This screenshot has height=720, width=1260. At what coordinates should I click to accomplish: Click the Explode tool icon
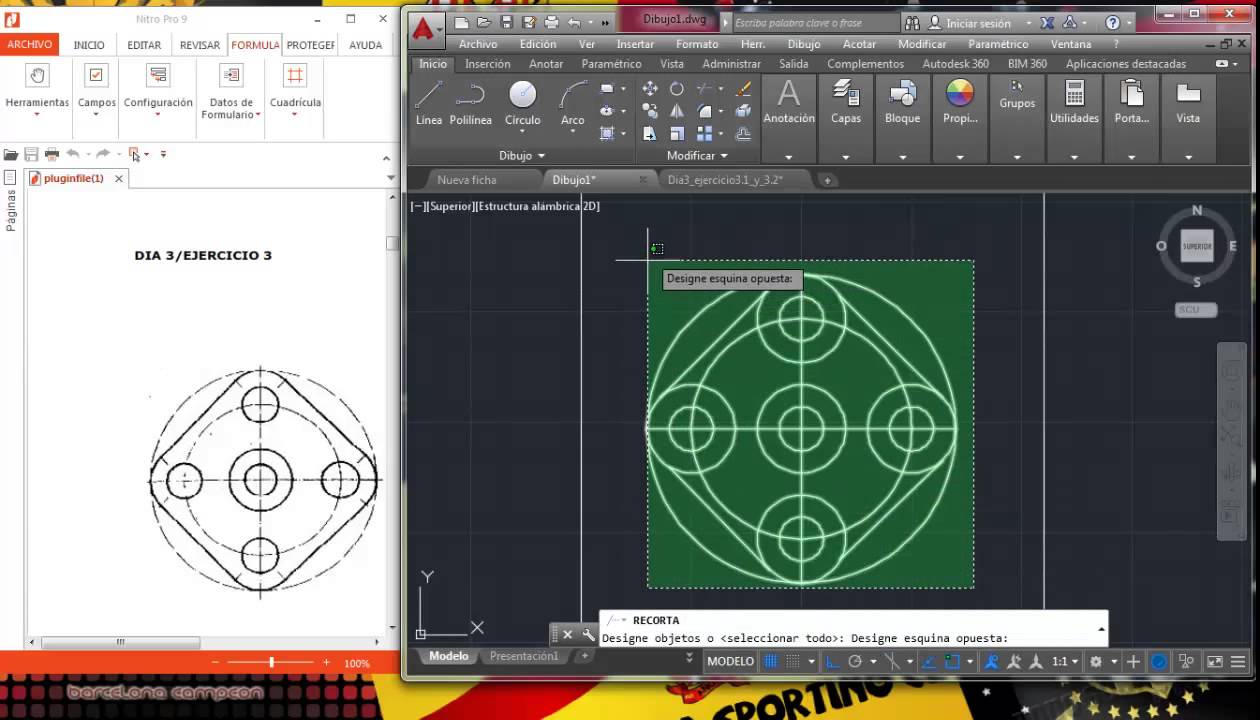click(x=743, y=111)
